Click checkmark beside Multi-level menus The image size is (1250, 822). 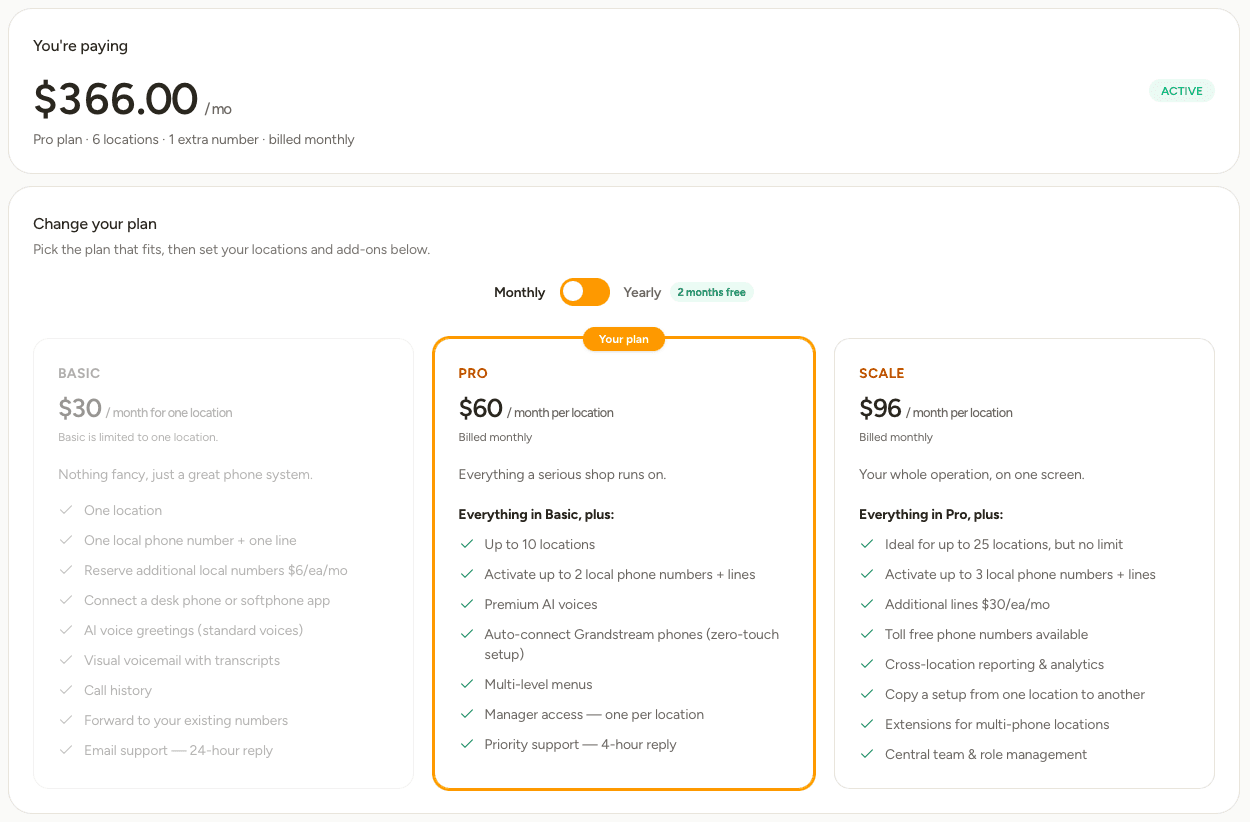tap(466, 684)
